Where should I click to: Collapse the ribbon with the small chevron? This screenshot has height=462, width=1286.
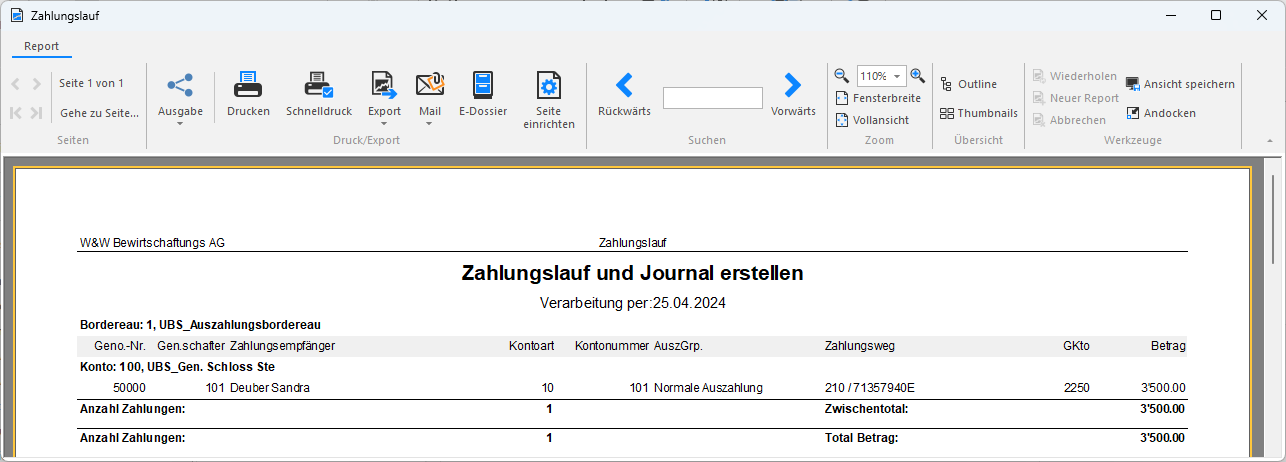click(x=1269, y=141)
